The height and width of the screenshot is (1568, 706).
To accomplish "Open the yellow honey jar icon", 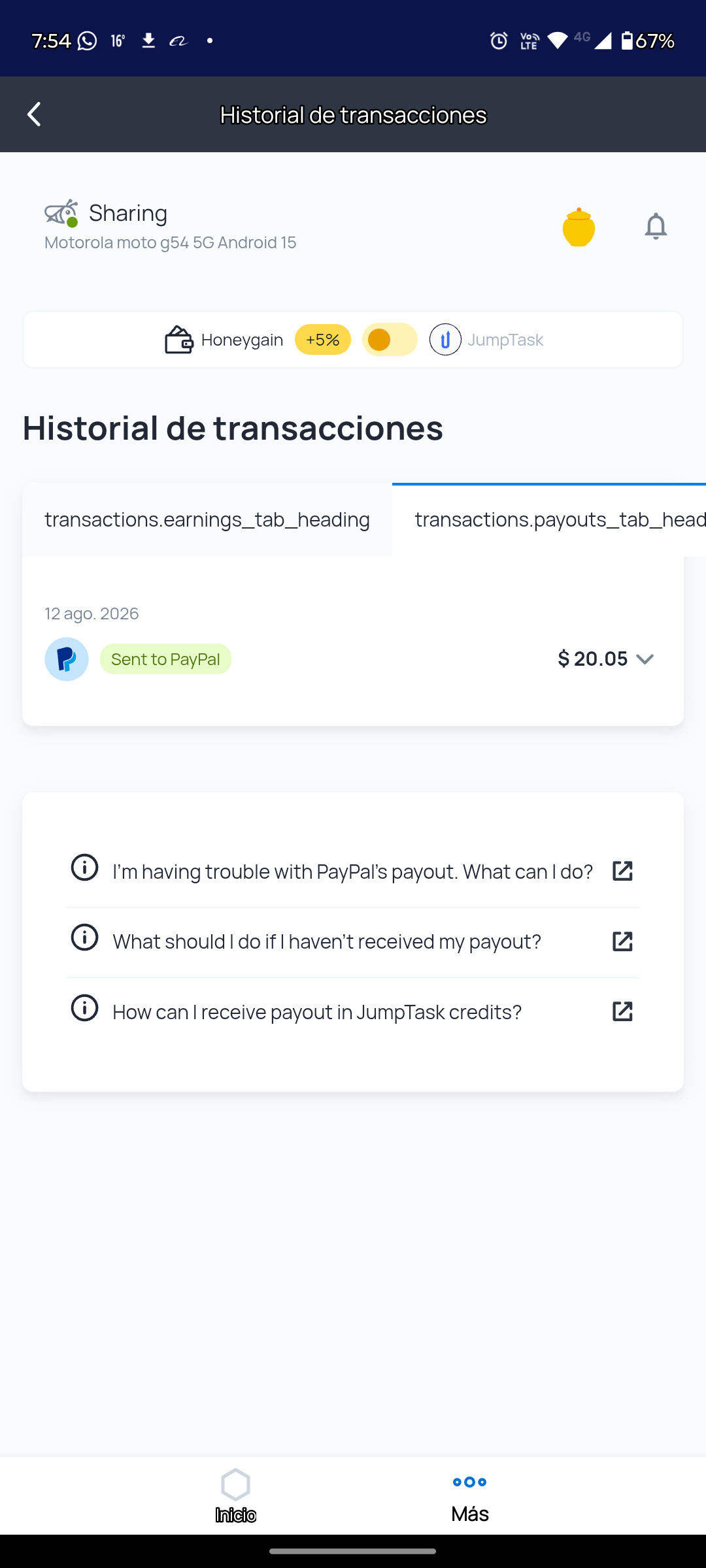I will tap(579, 227).
